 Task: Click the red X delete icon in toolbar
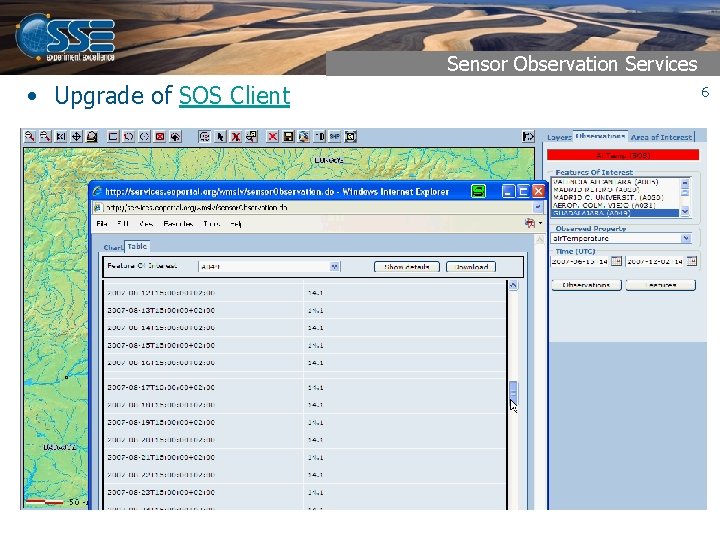pos(273,136)
